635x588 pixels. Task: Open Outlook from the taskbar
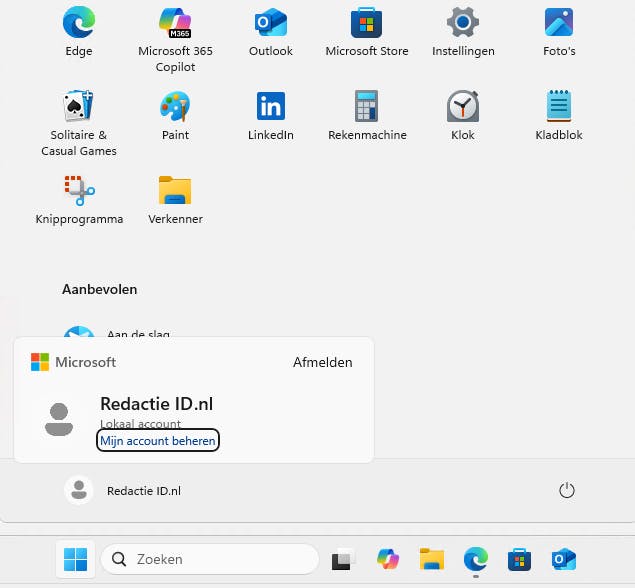564,559
